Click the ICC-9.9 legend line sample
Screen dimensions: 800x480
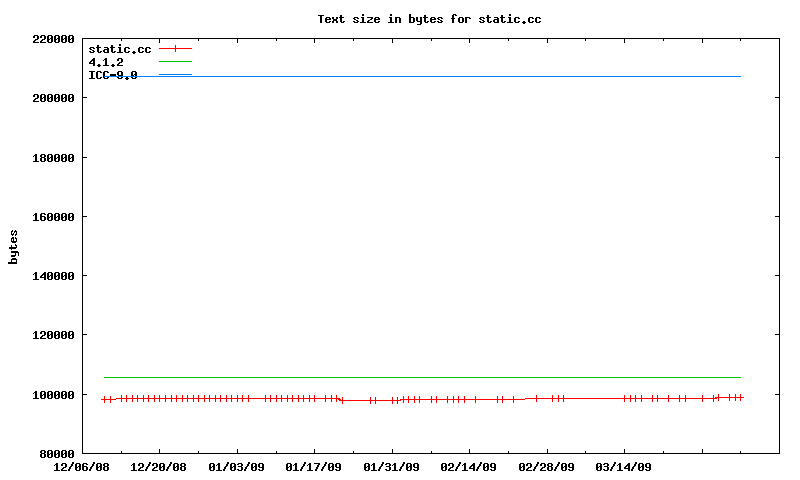(174, 75)
